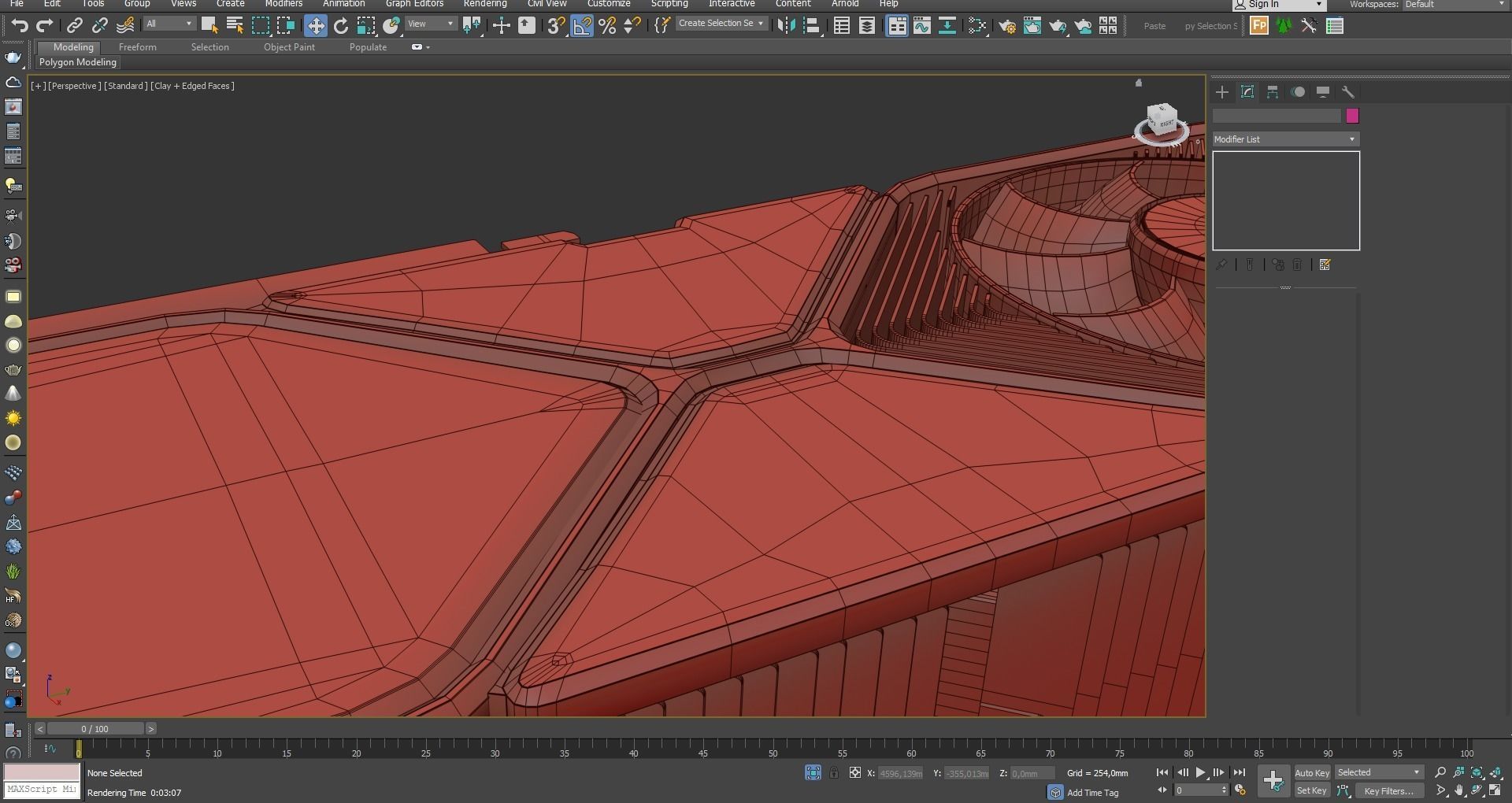This screenshot has height=803, width=1512.
Task: Open the Rendering menu
Action: (485, 4)
